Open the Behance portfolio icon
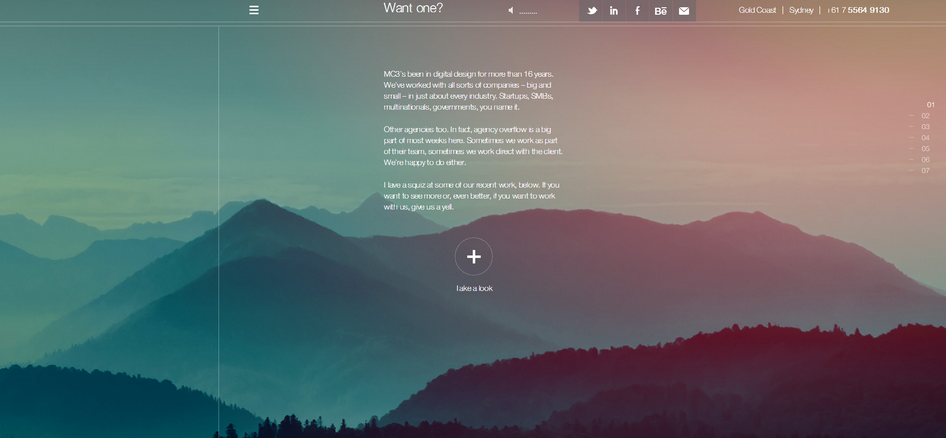The image size is (946, 438). point(660,11)
